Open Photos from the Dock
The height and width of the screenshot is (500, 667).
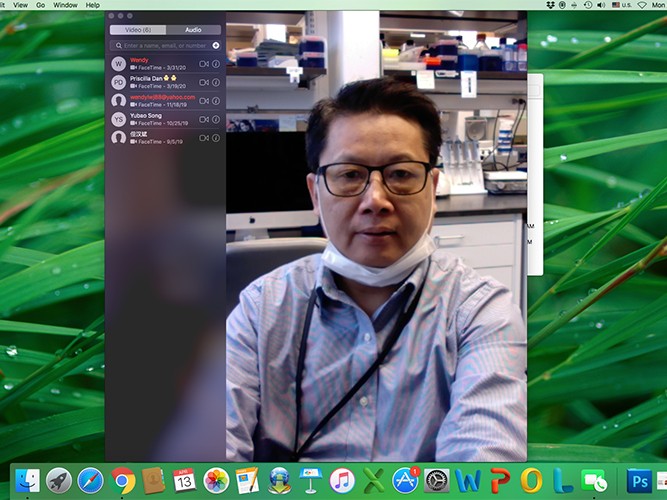216,481
